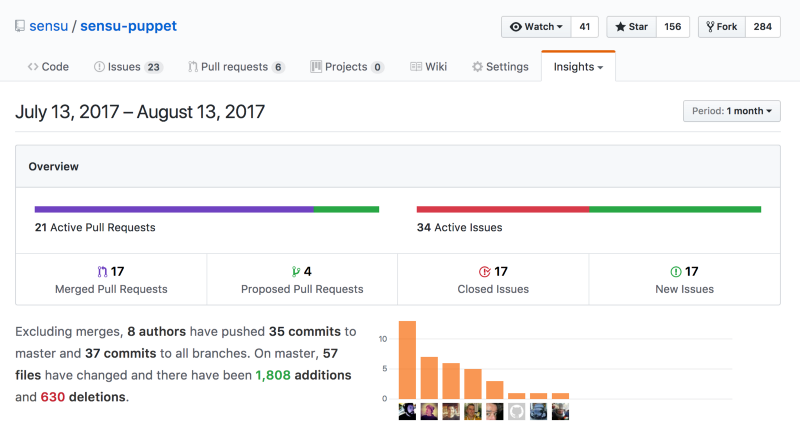
Task: Expand the Insights tab dropdown
Action: pos(578,67)
